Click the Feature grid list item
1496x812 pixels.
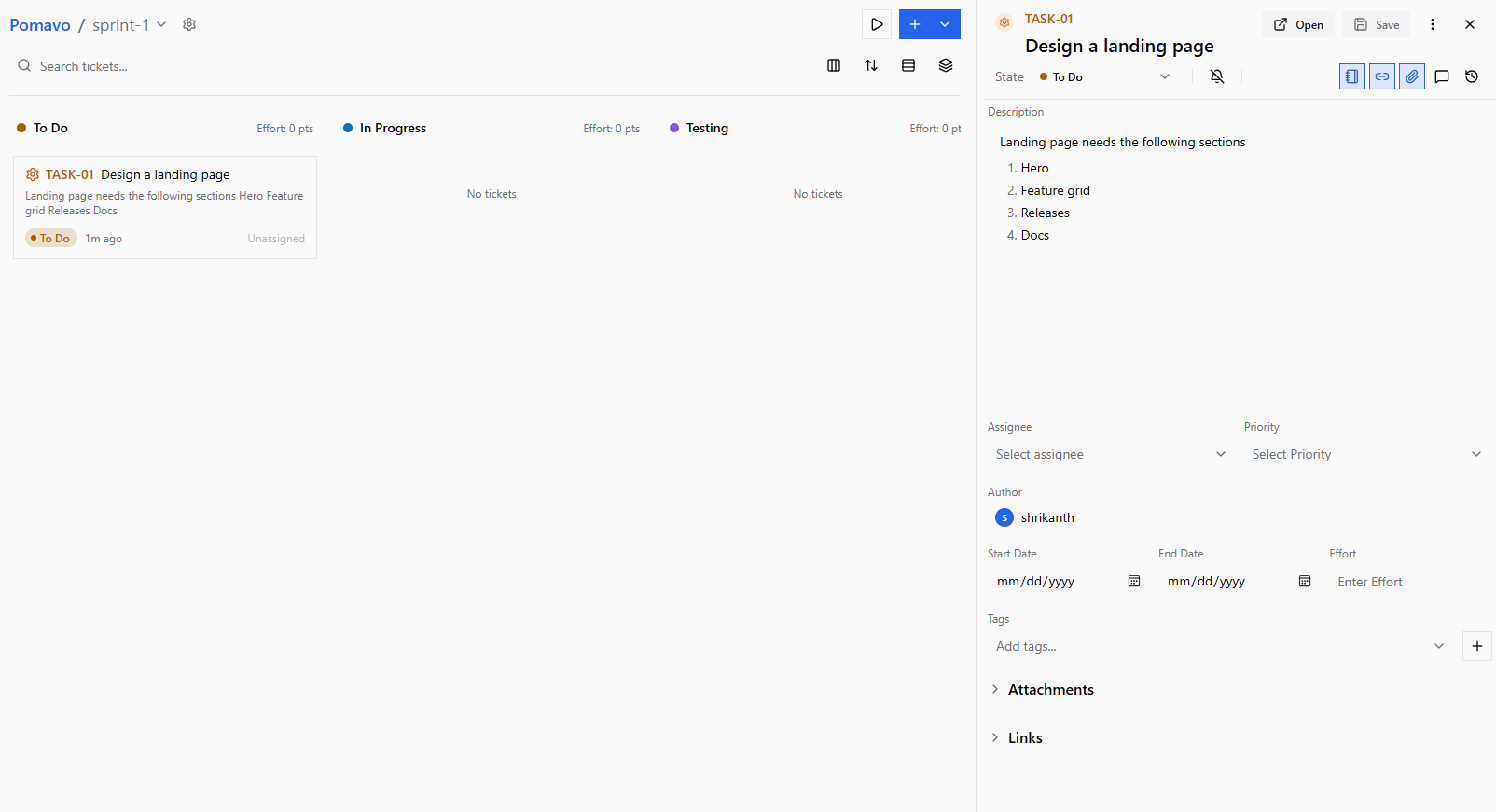(1055, 190)
